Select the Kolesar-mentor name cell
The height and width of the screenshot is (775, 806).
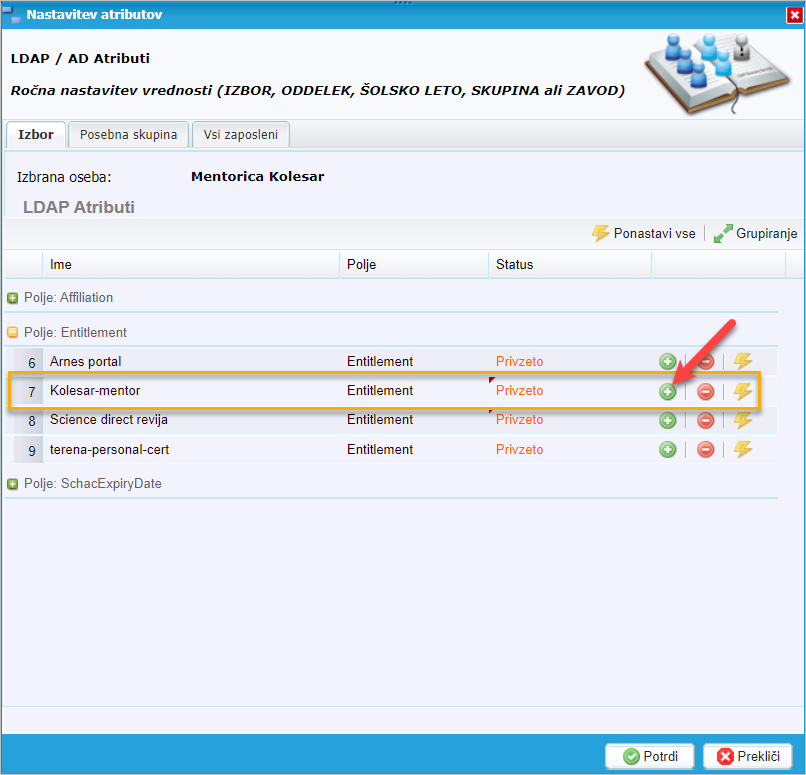(x=95, y=391)
